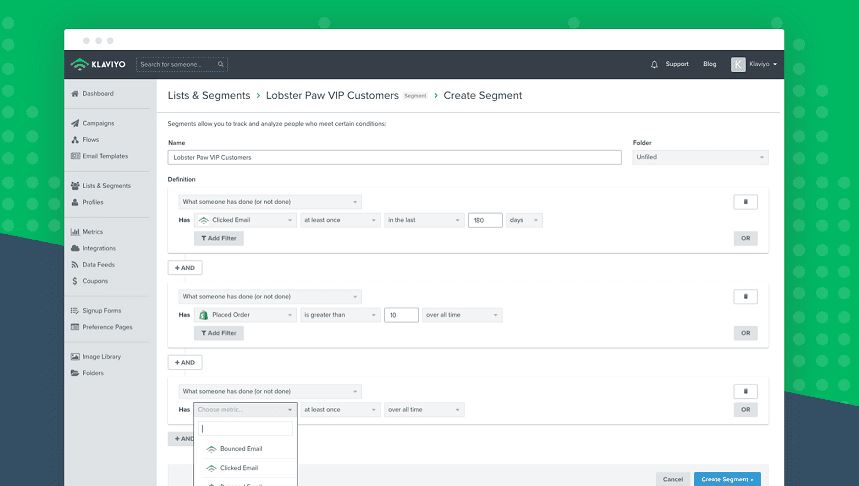
Task: Open third condition's at least once dropdown
Action: coord(340,410)
